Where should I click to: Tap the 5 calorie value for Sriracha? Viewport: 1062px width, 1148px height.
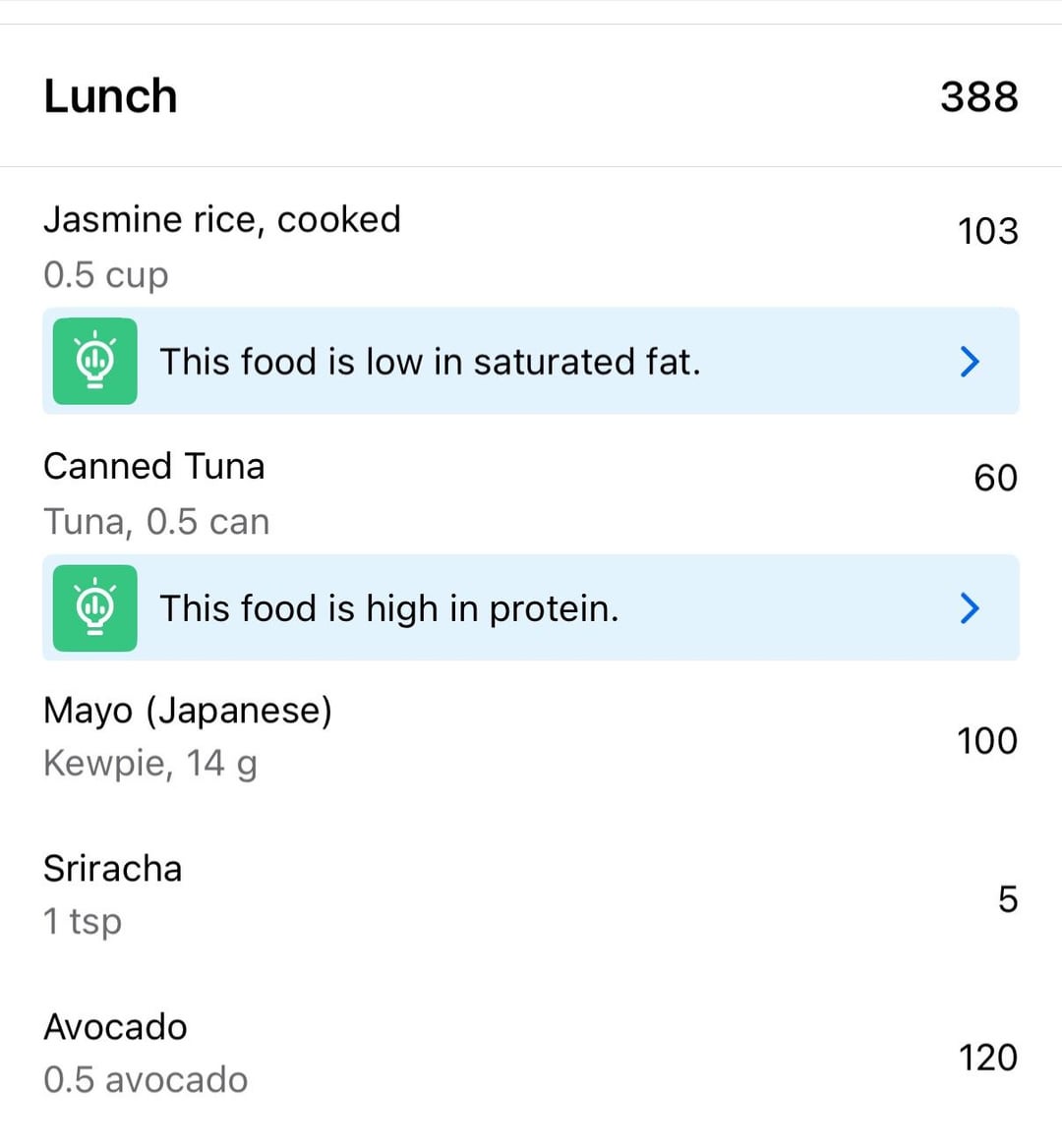1007,899
